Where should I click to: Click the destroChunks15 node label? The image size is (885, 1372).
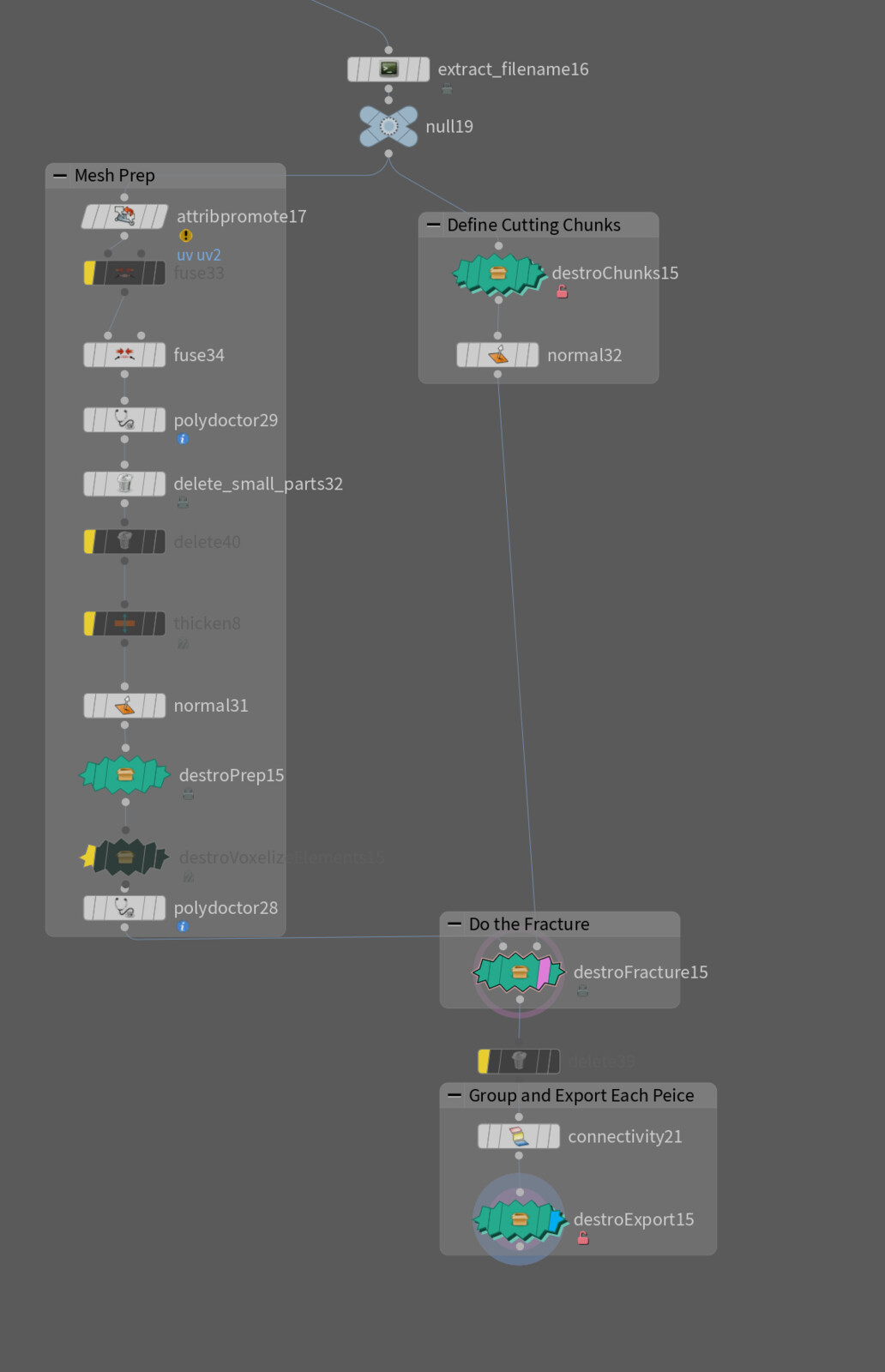615,273
